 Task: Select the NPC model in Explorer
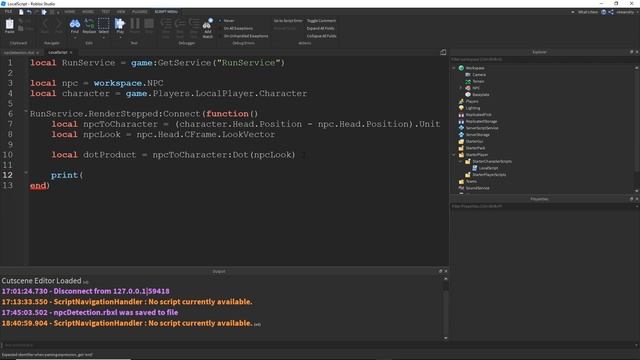[x=476, y=88]
